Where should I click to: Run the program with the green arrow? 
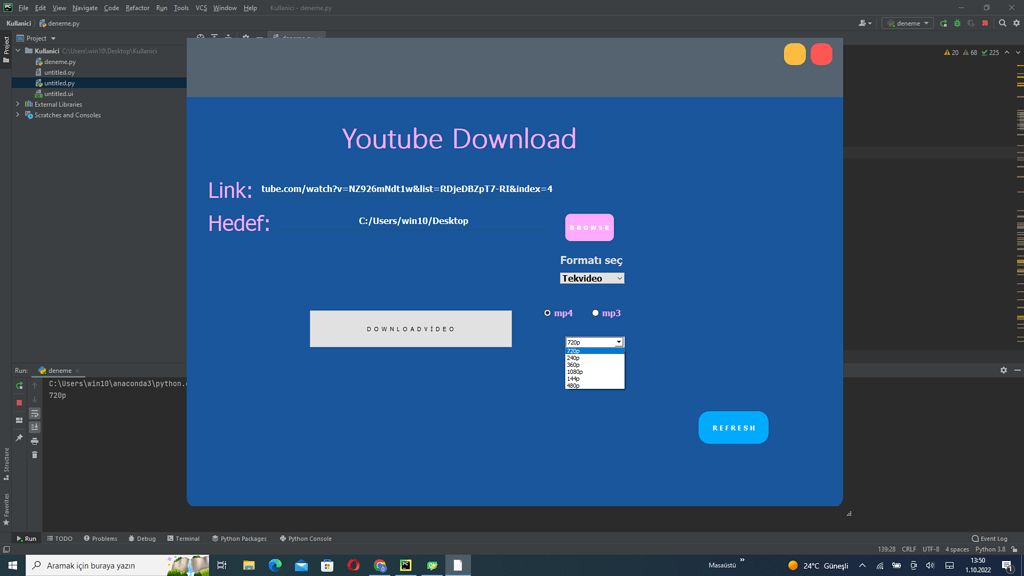coord(943,22)
